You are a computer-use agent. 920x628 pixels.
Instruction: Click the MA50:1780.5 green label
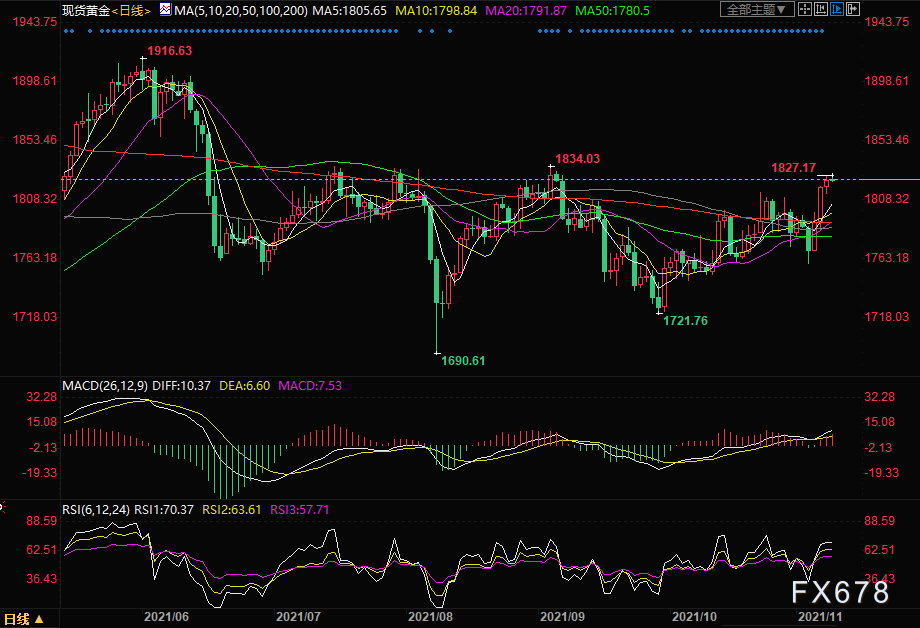click(x=613, y=11)
